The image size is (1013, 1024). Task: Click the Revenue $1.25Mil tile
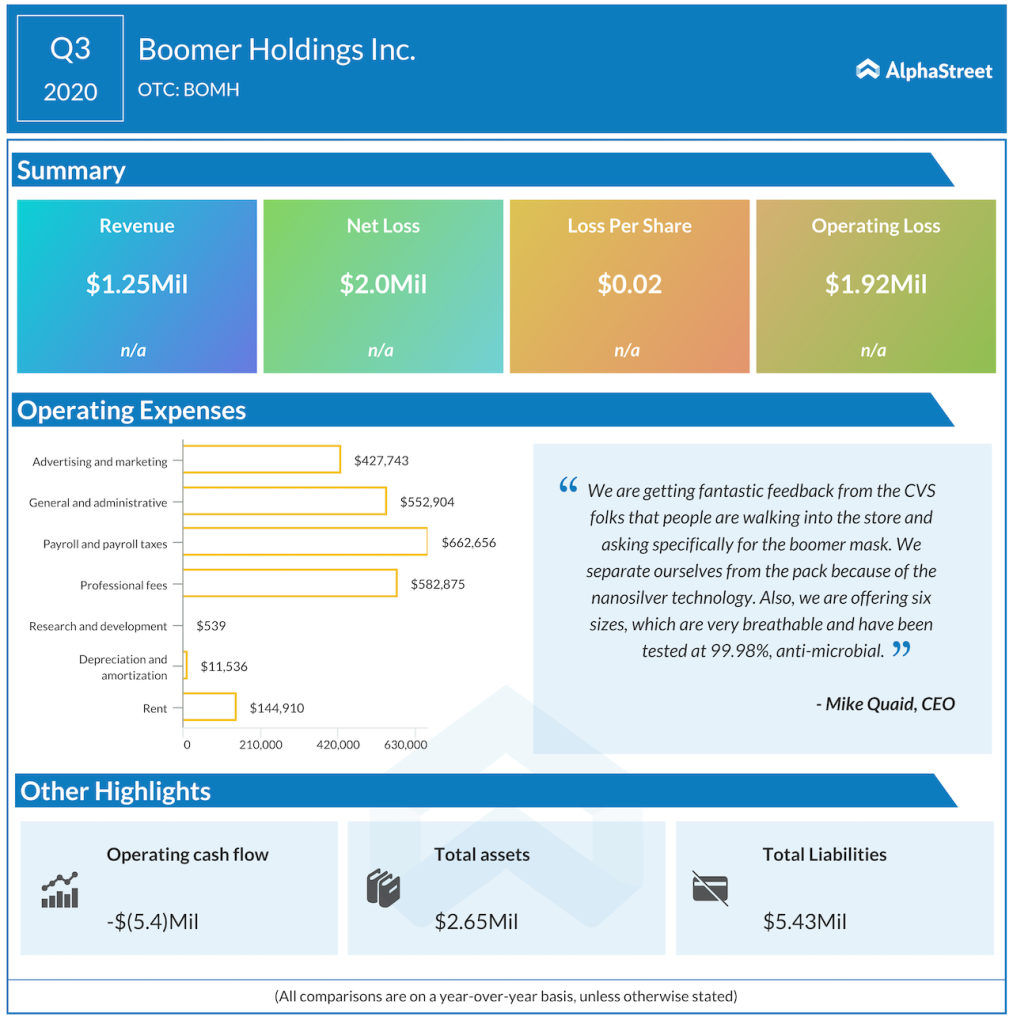tap(137, 286)
